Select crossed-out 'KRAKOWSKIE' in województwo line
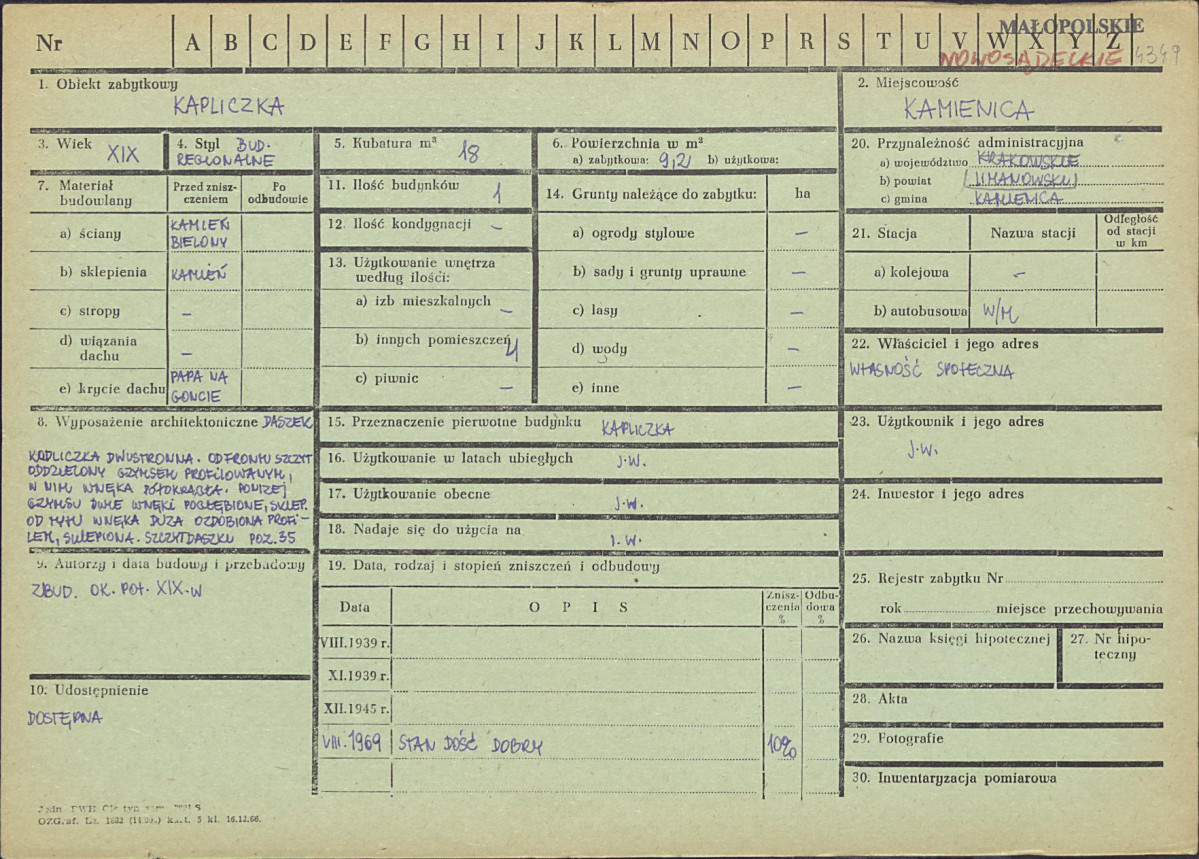Screen dimensions: 1199x859 pyautogui.click(x=1028, y=161)
